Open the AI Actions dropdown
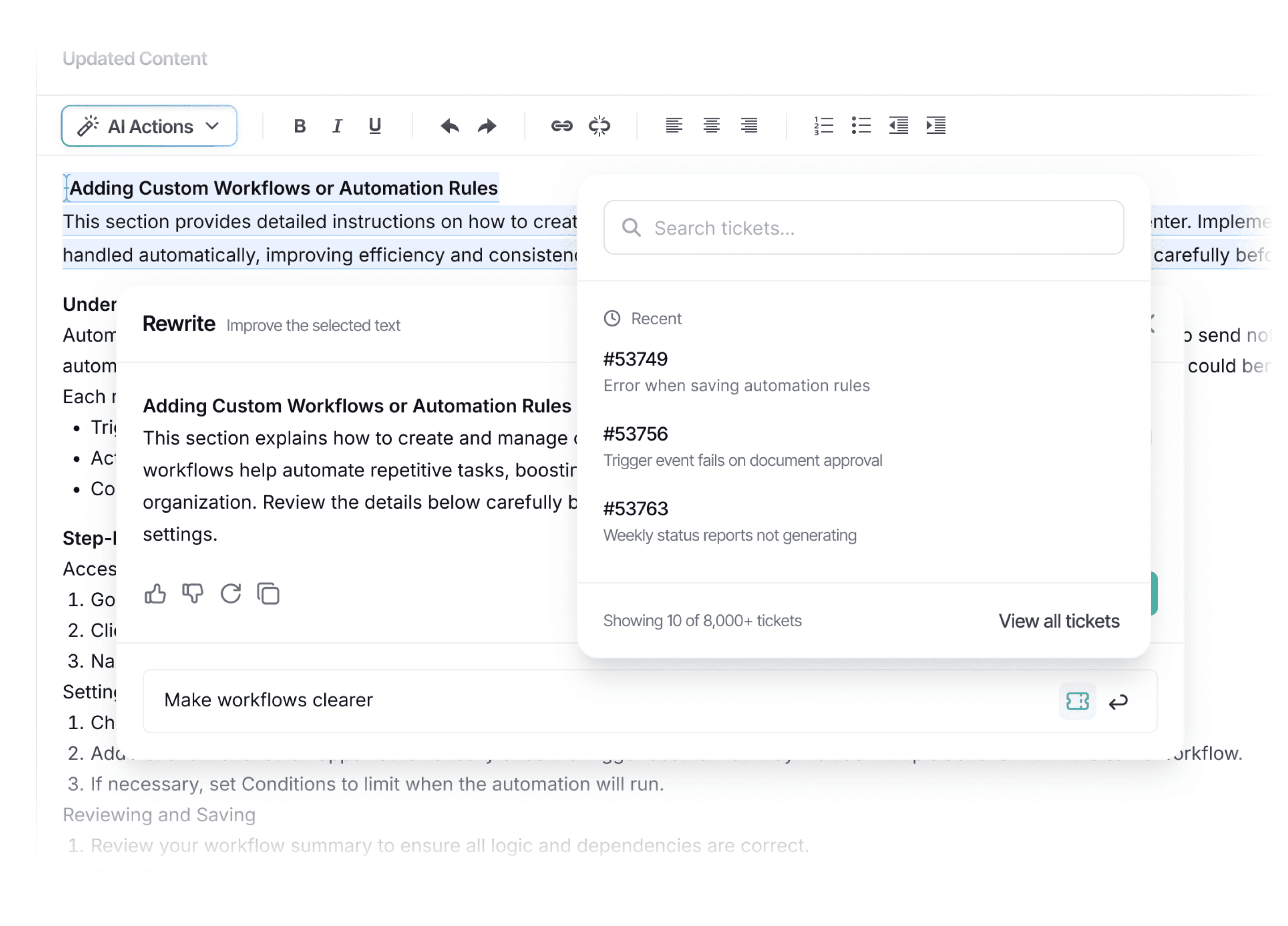 pyautogui.click(x=149, y=126)
